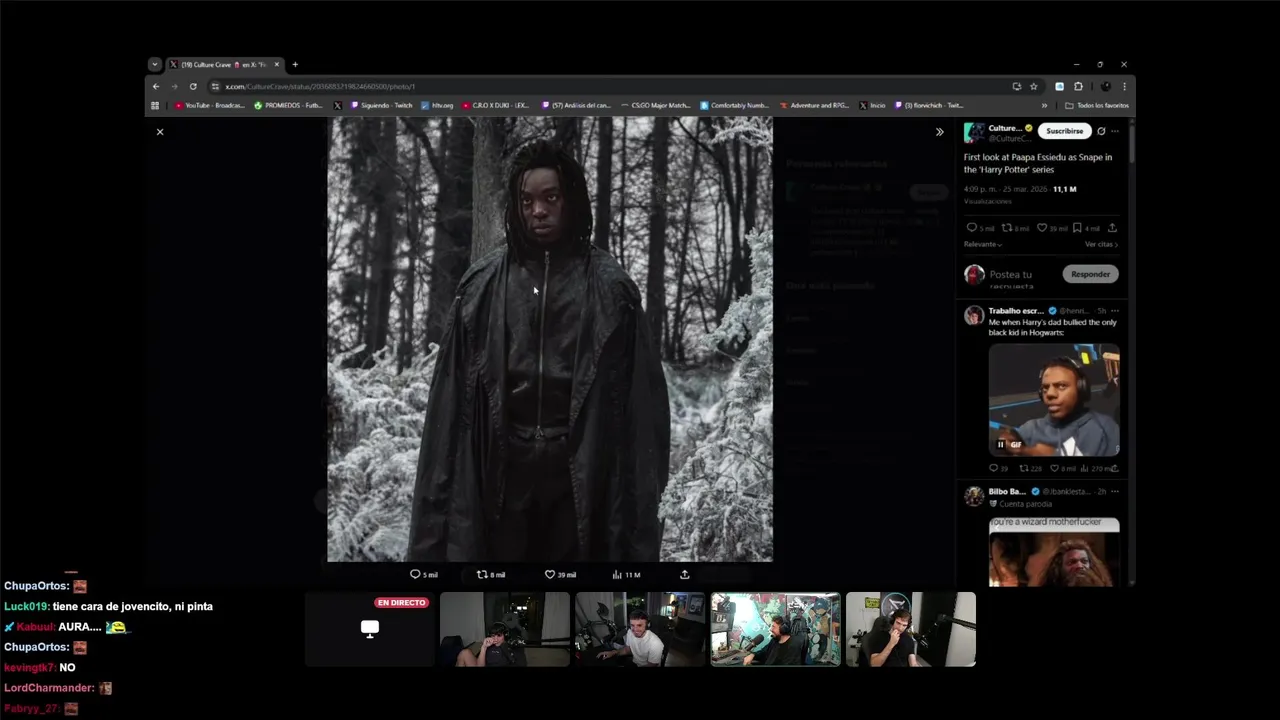
Task: Open the install/cast icon in the address bar
Action: click(x=1017, y=86)
